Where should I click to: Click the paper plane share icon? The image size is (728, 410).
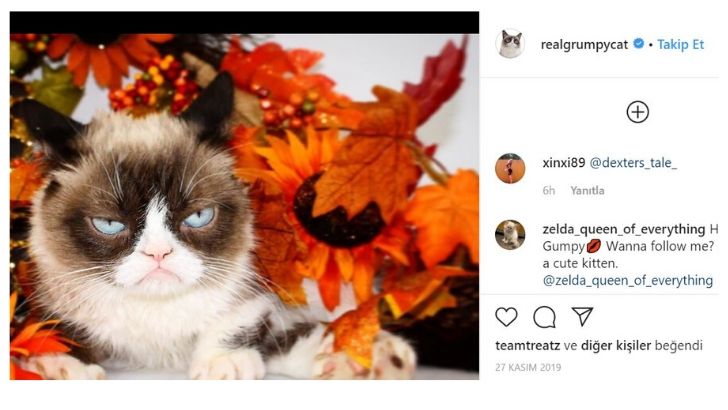point(582,317)
